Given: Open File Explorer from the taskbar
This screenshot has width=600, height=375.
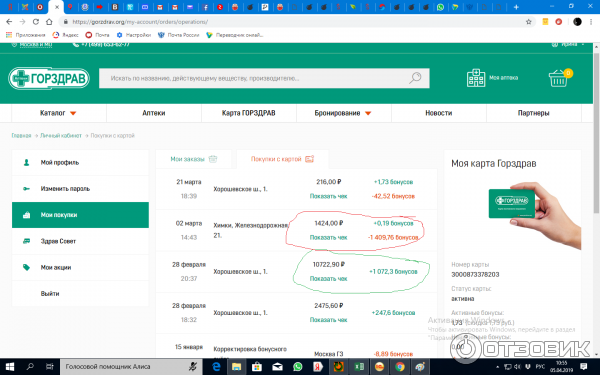Looking at the screenshot, I should pos(236,367).
